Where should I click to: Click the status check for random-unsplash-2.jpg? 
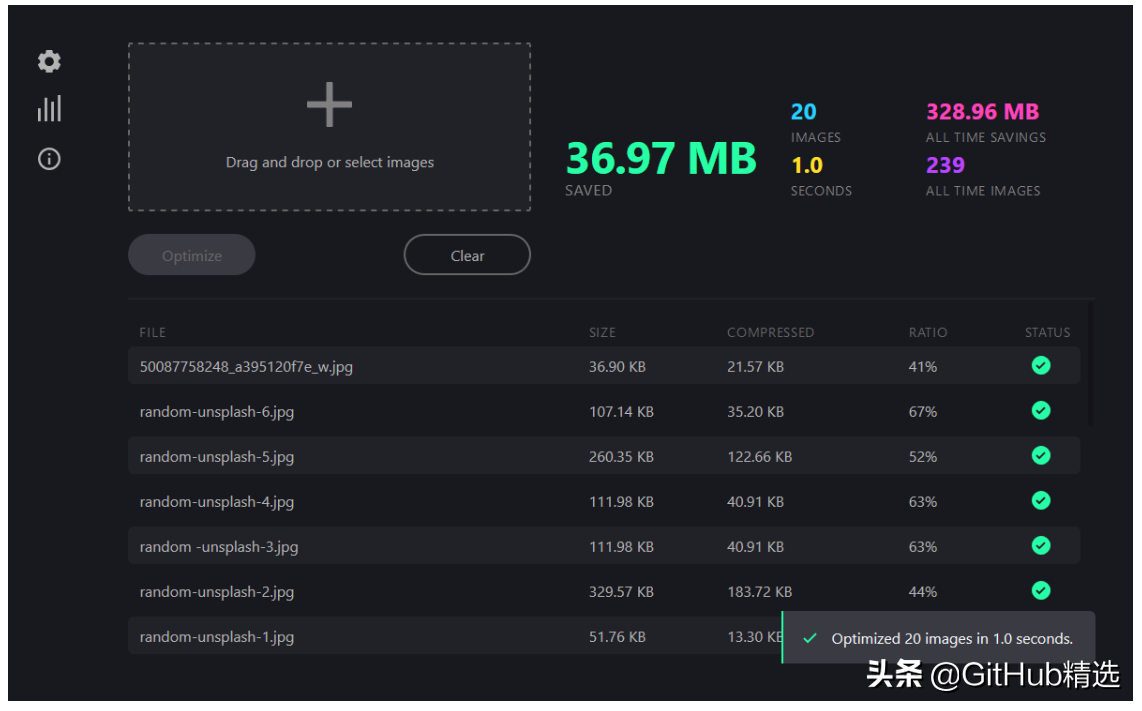[x=1041, y=591]
